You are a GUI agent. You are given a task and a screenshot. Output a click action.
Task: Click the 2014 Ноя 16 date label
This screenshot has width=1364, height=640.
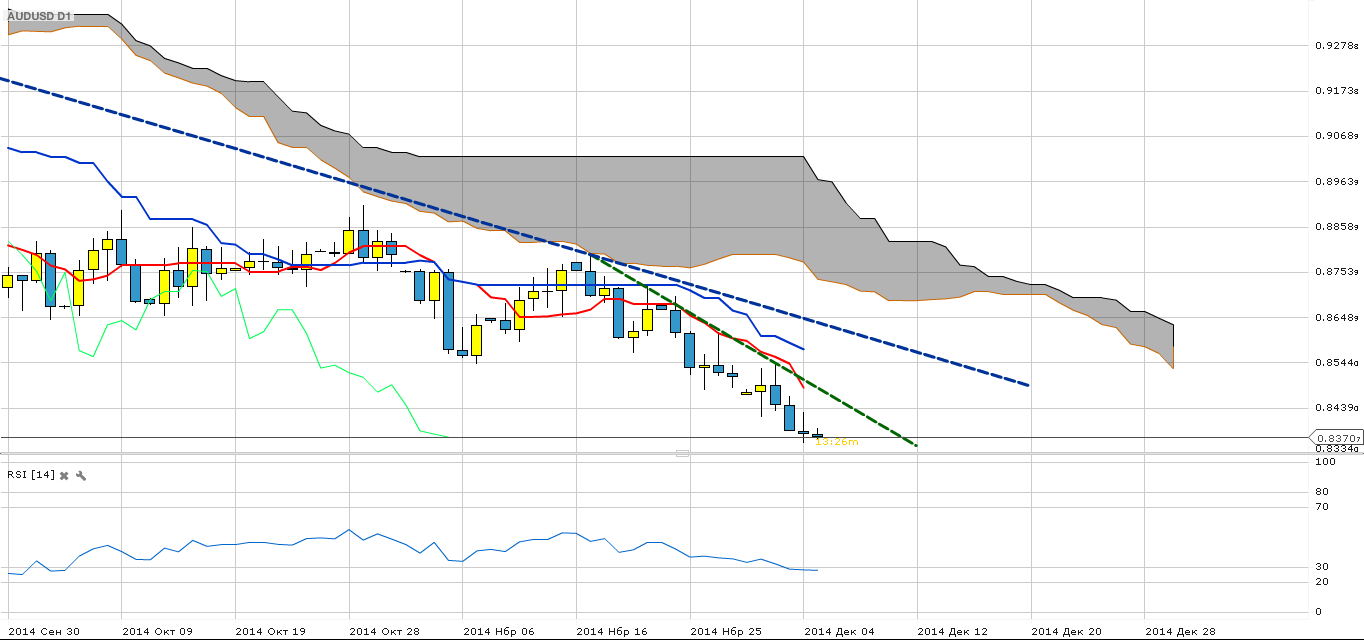[x=611, y=631]
